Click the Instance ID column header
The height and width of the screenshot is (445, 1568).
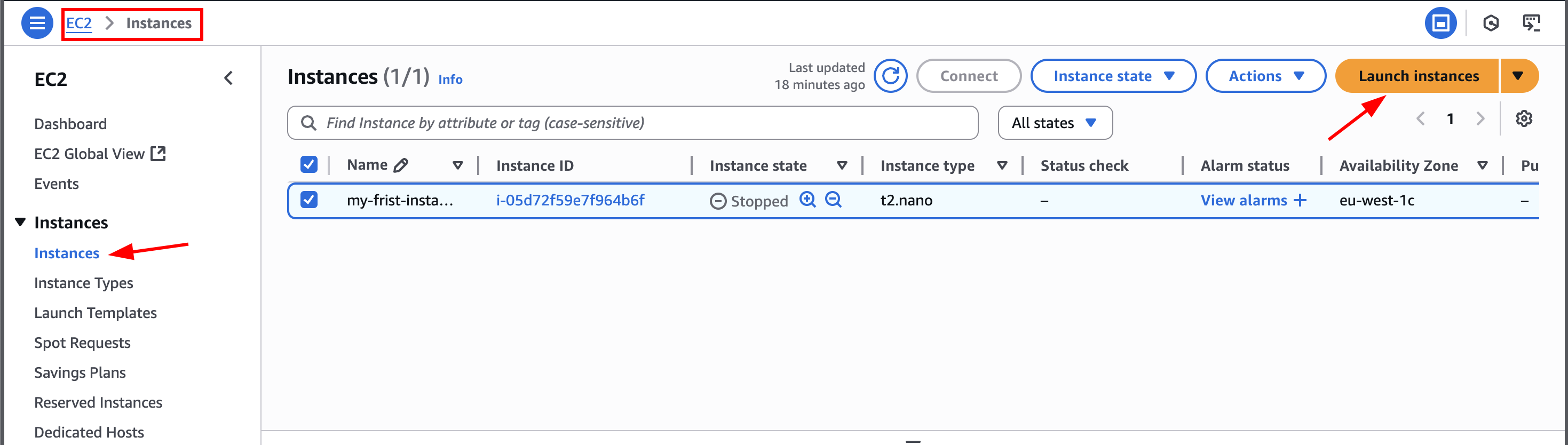(535, 165)
